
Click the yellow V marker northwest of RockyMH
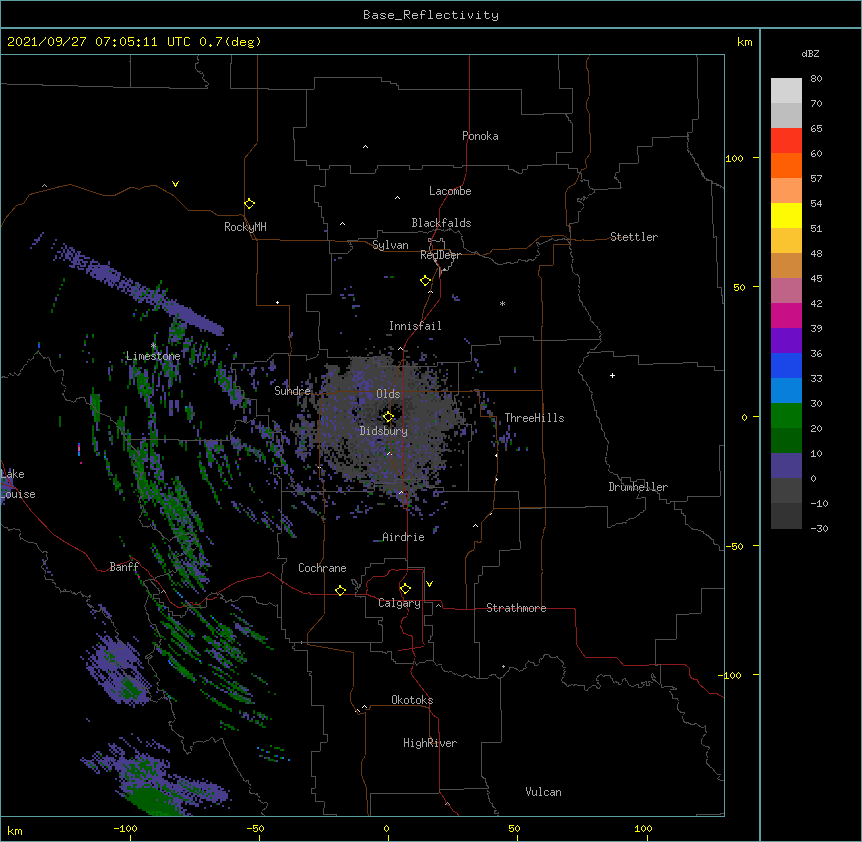pos(175,184)
